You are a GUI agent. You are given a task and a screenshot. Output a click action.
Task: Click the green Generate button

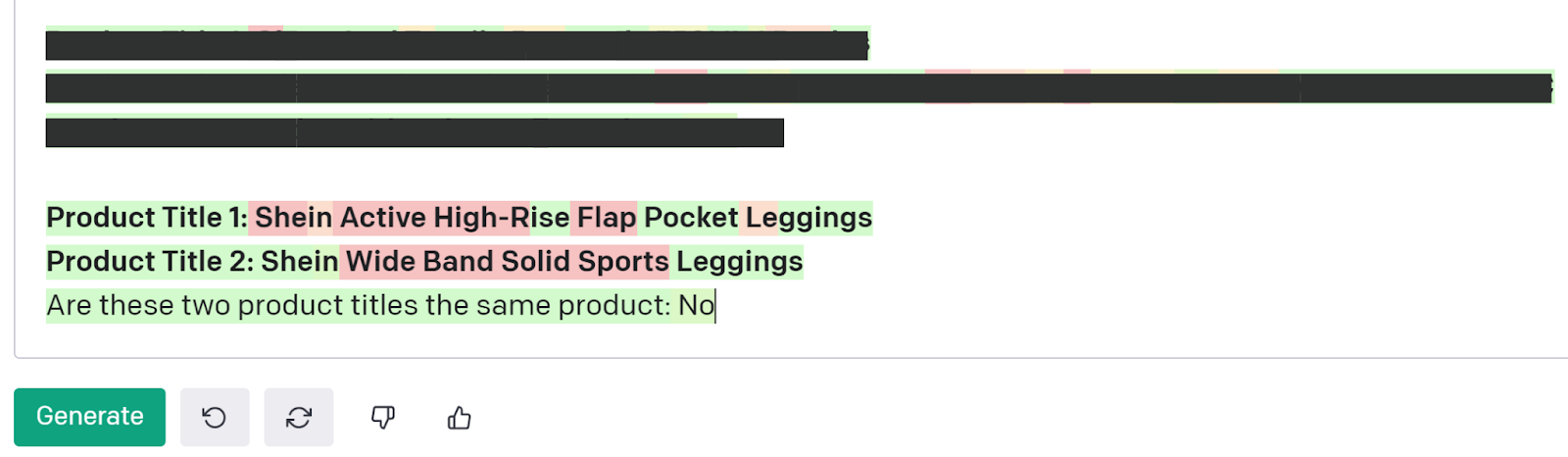(x=89, y=417)
